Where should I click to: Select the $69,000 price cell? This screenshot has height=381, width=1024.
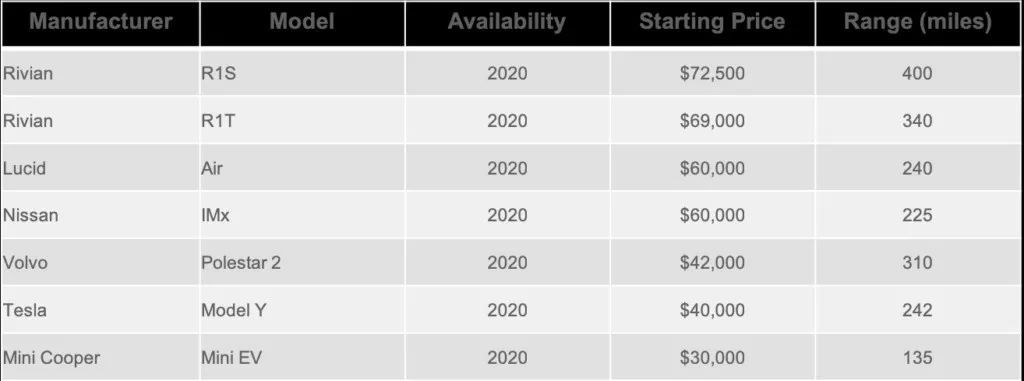(x=712, y=121)
